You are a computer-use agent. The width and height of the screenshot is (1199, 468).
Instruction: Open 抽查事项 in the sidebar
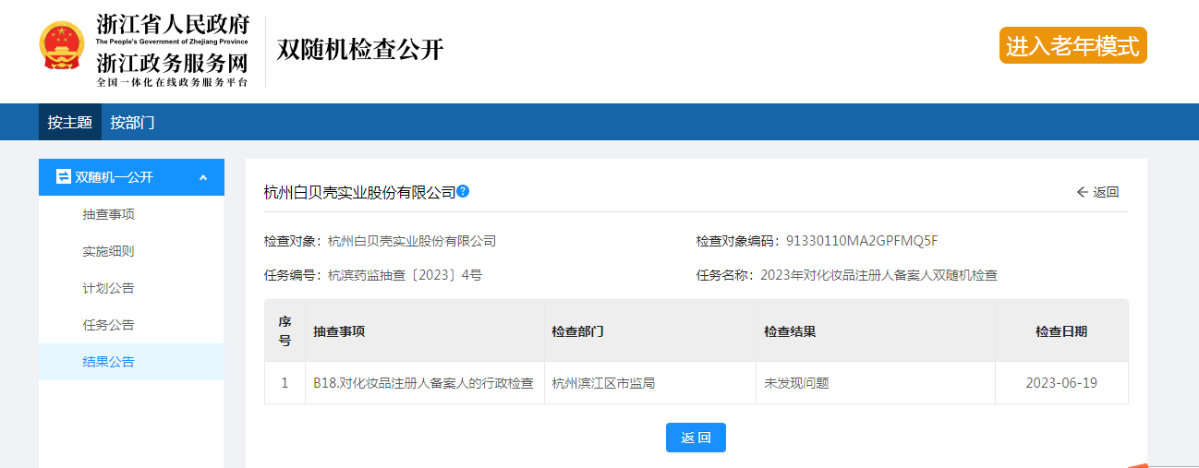click(x=108, y=214)
